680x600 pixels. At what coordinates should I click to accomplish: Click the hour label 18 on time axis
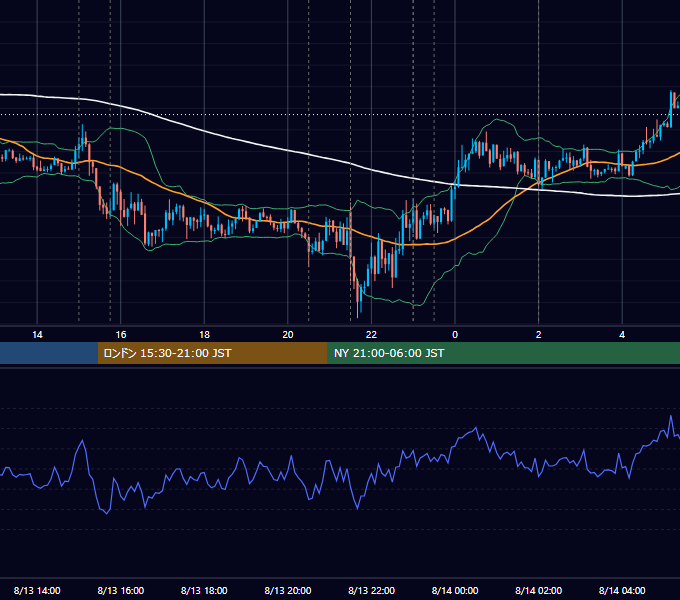[204, 335]
